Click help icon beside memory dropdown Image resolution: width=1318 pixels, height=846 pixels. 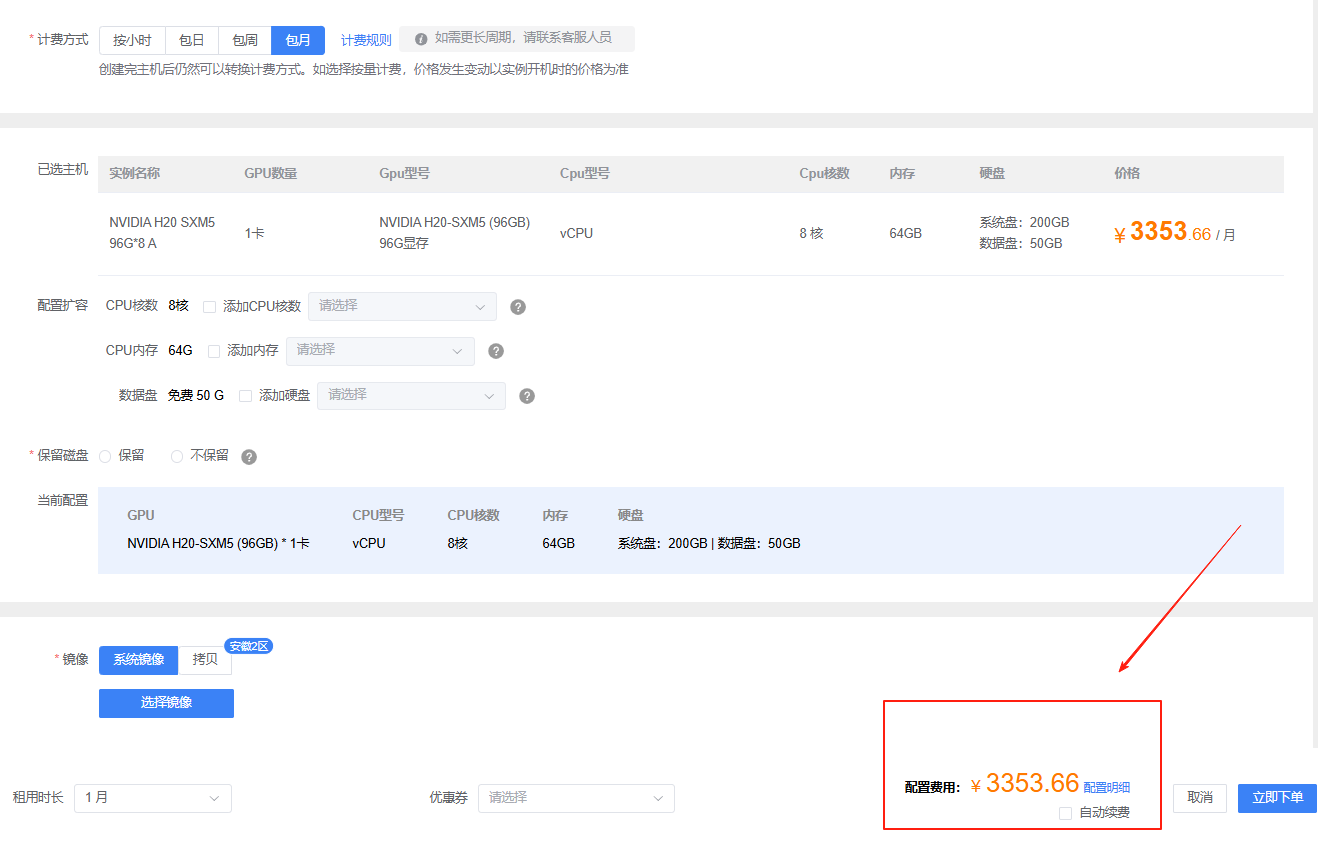tap(496, 351)
